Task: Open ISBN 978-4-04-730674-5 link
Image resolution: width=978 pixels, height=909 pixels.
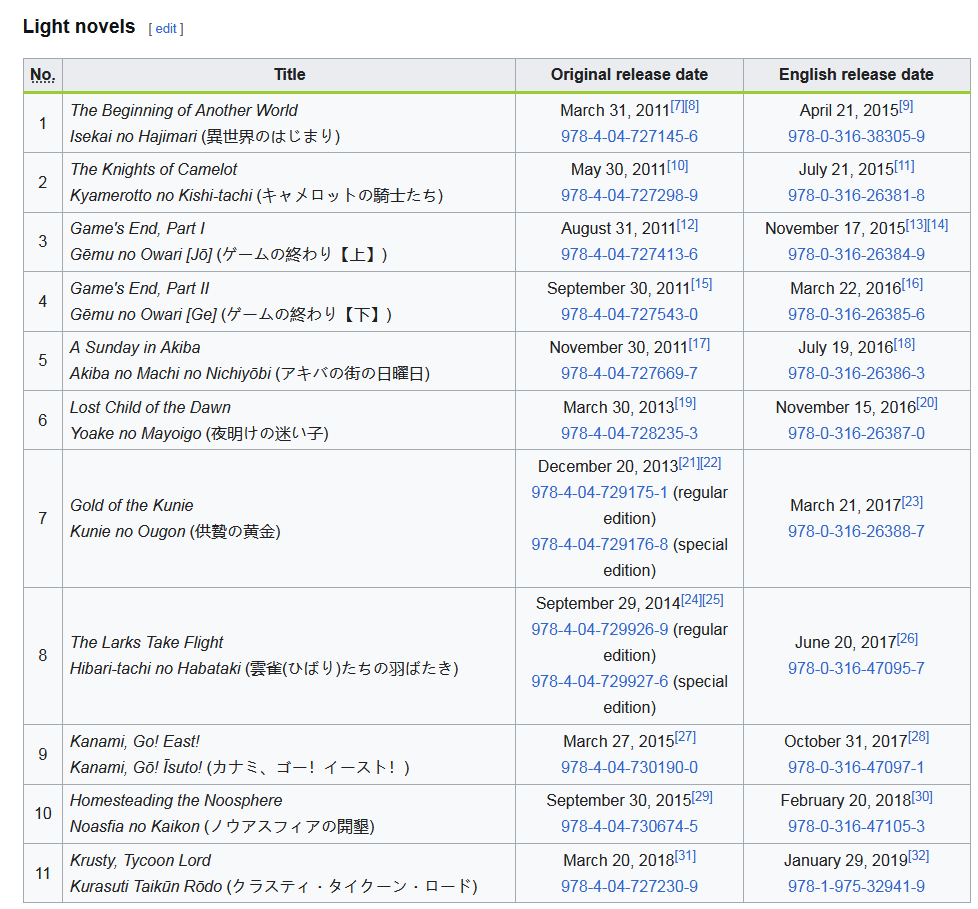Action: point(629,827)
